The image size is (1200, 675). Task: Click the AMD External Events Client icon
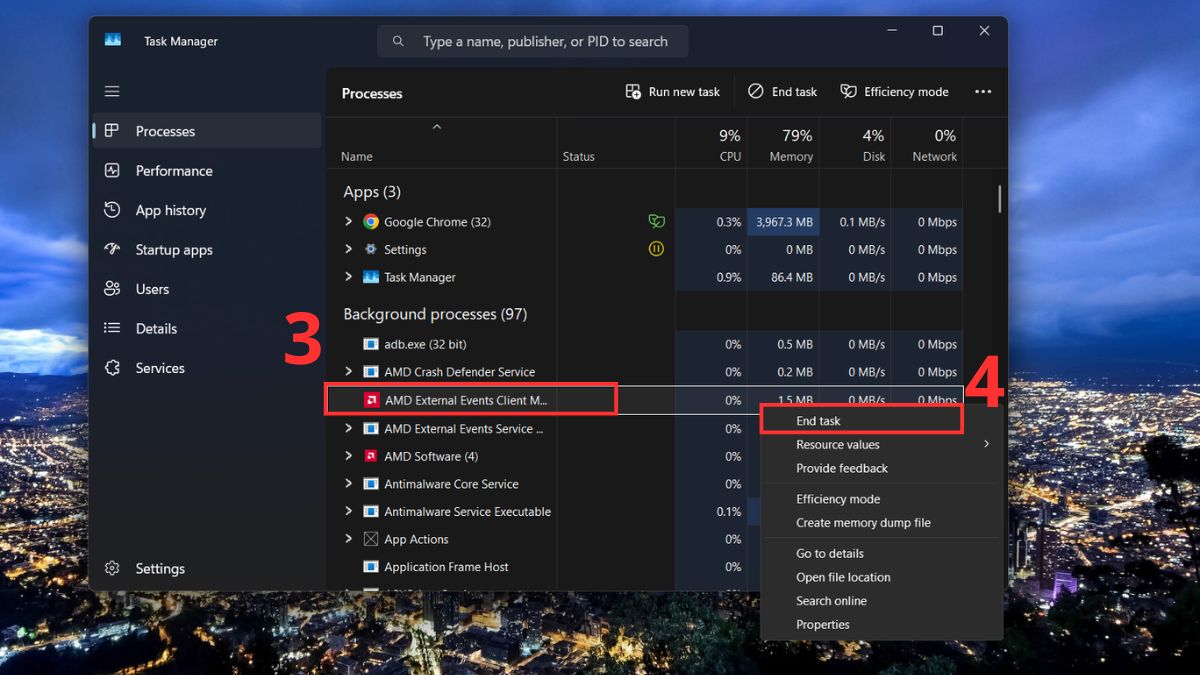pos(371,400)
